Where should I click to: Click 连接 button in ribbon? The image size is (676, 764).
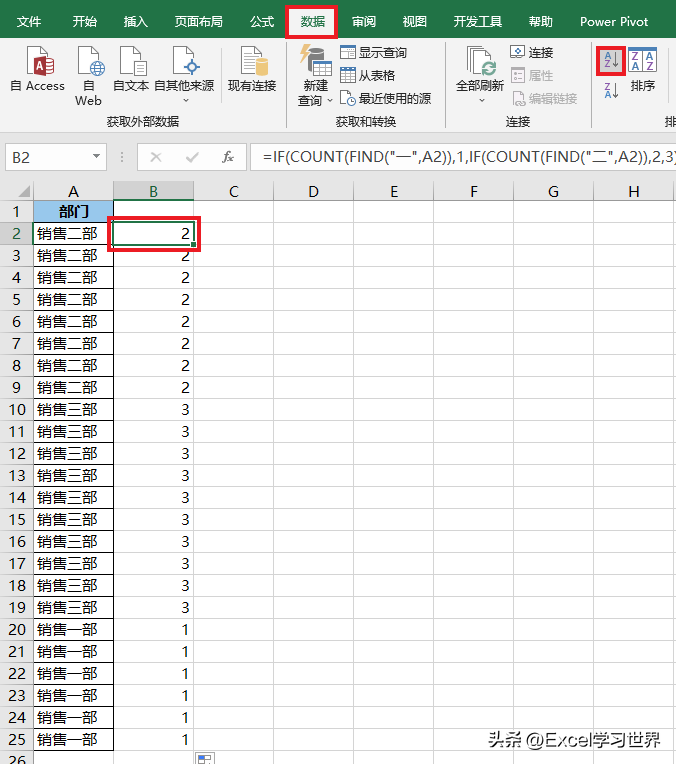531,53
